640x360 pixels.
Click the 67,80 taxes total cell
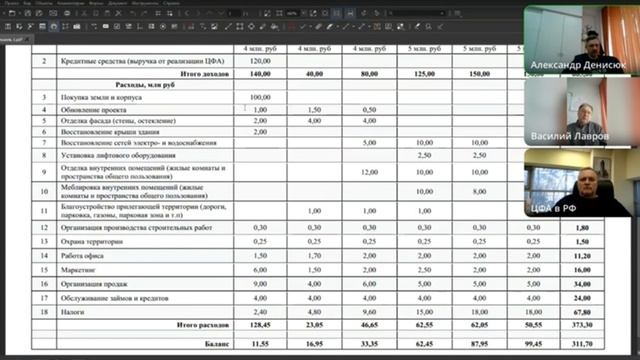(582, 312)
